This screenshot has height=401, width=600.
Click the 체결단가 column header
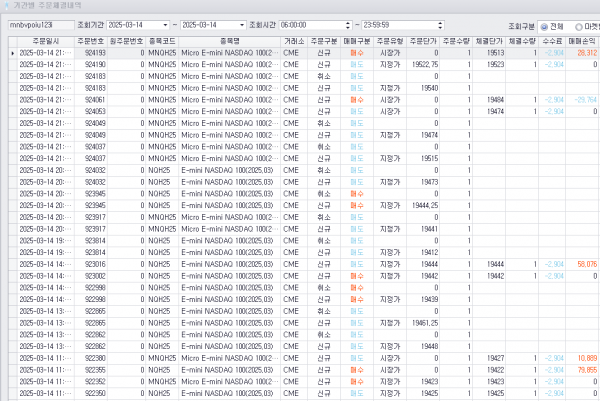[x=489, y=41]
